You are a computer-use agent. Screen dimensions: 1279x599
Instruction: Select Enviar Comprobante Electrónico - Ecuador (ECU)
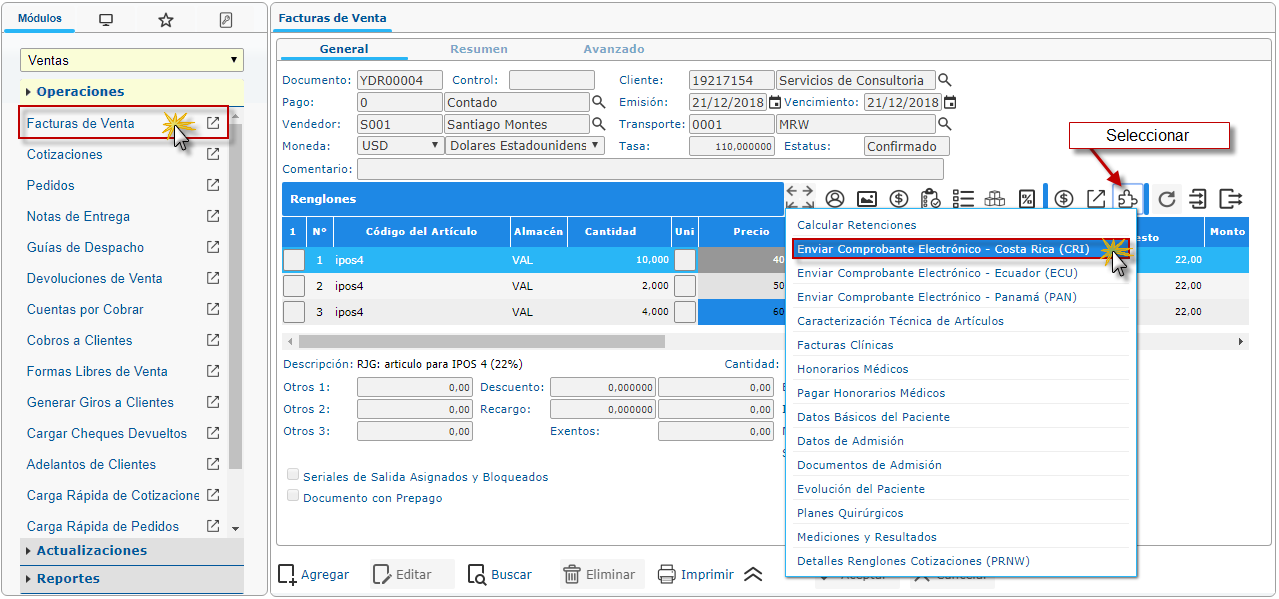(x=936, y=273)
